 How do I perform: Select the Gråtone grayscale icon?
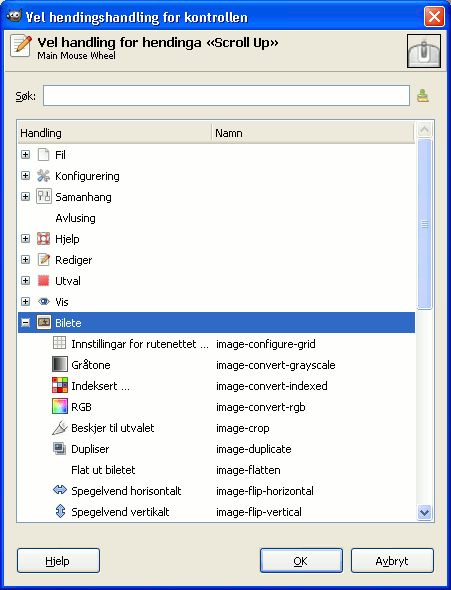[59, 365]
